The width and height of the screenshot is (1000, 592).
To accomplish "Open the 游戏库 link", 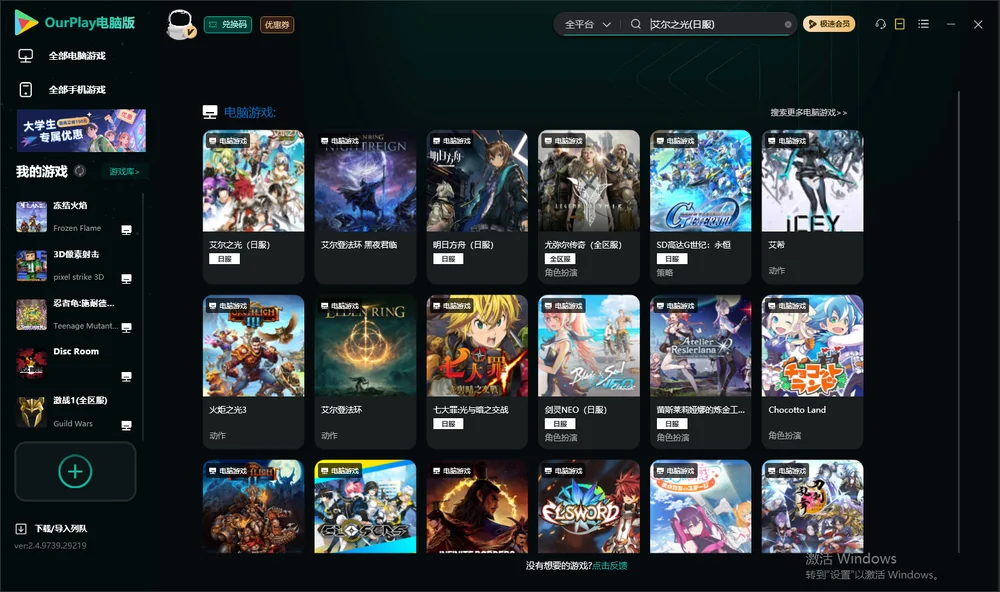I will (124, 172).
